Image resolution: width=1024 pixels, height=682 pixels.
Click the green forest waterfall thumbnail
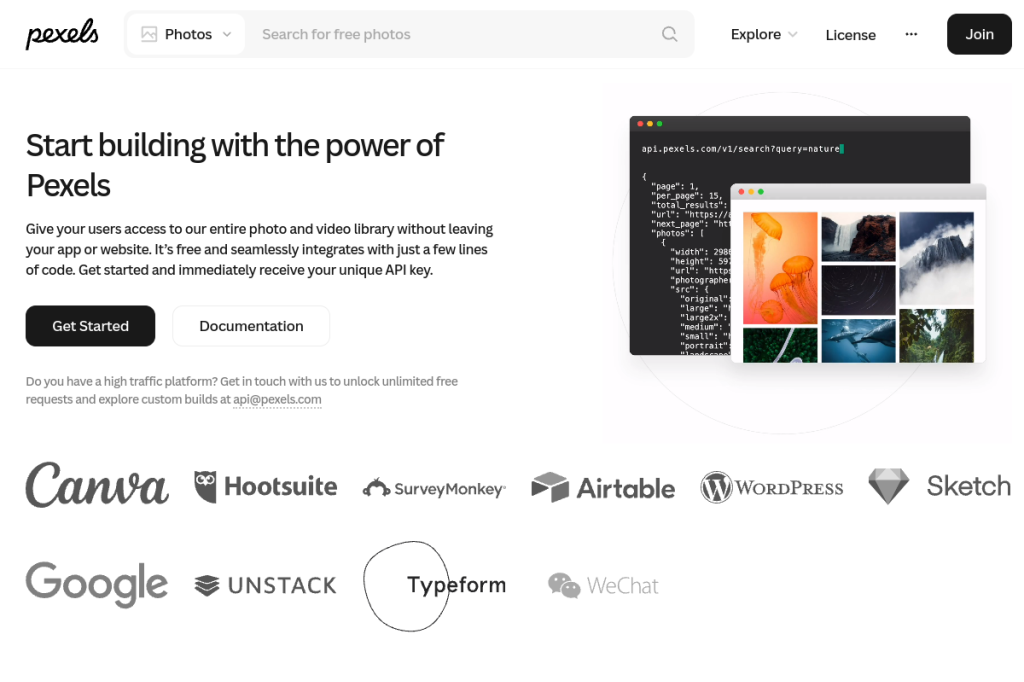936,336
